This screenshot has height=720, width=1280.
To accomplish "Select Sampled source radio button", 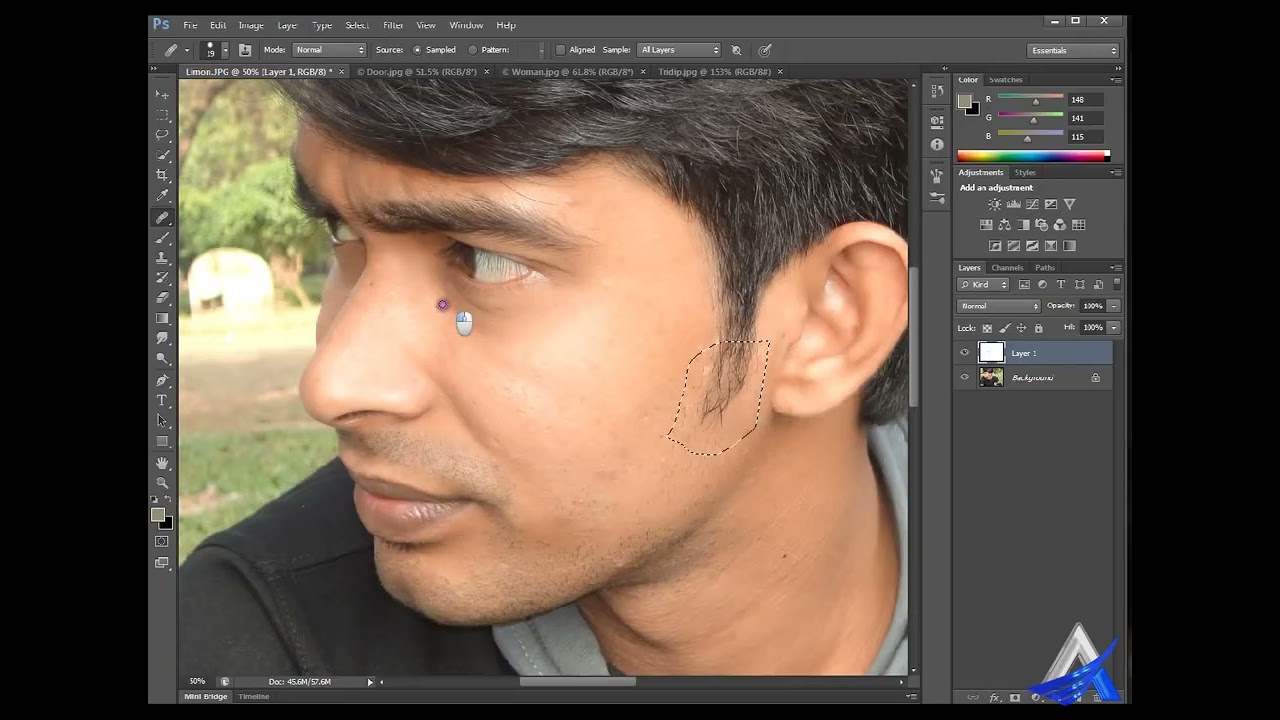I will point(417,50).
